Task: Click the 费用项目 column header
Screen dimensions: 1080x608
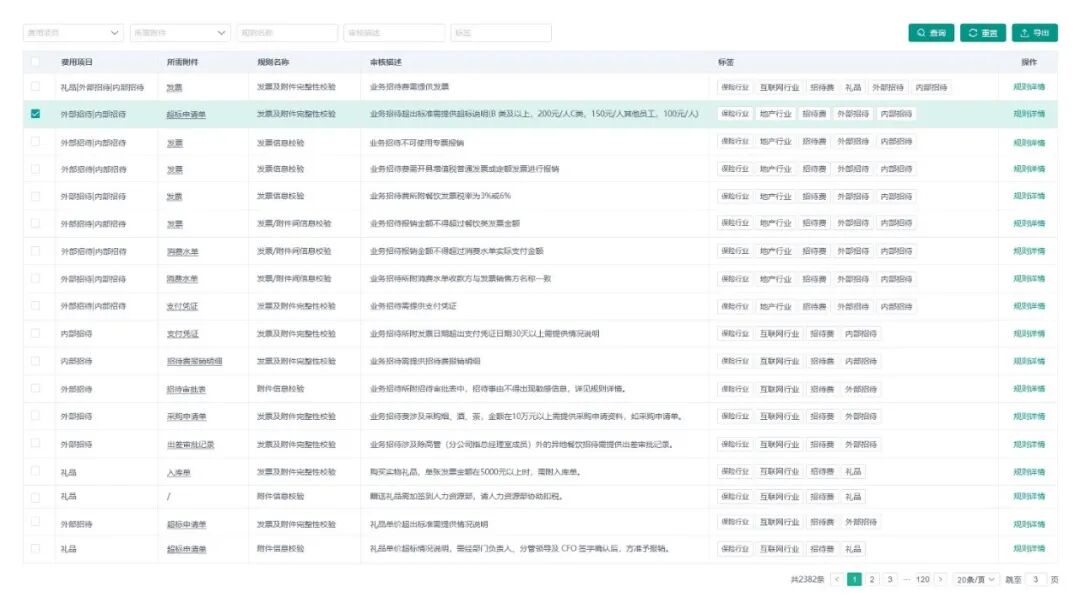Action: tap(77, 62)
